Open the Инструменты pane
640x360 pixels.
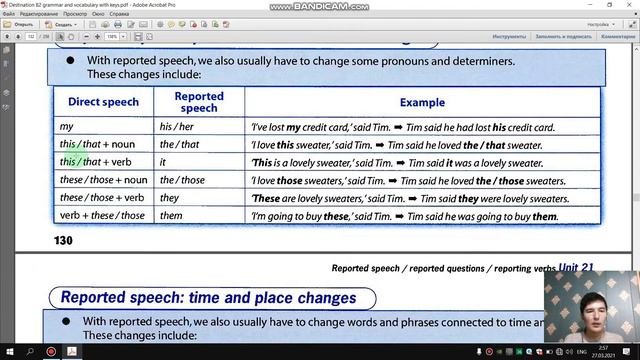point(509,37)
